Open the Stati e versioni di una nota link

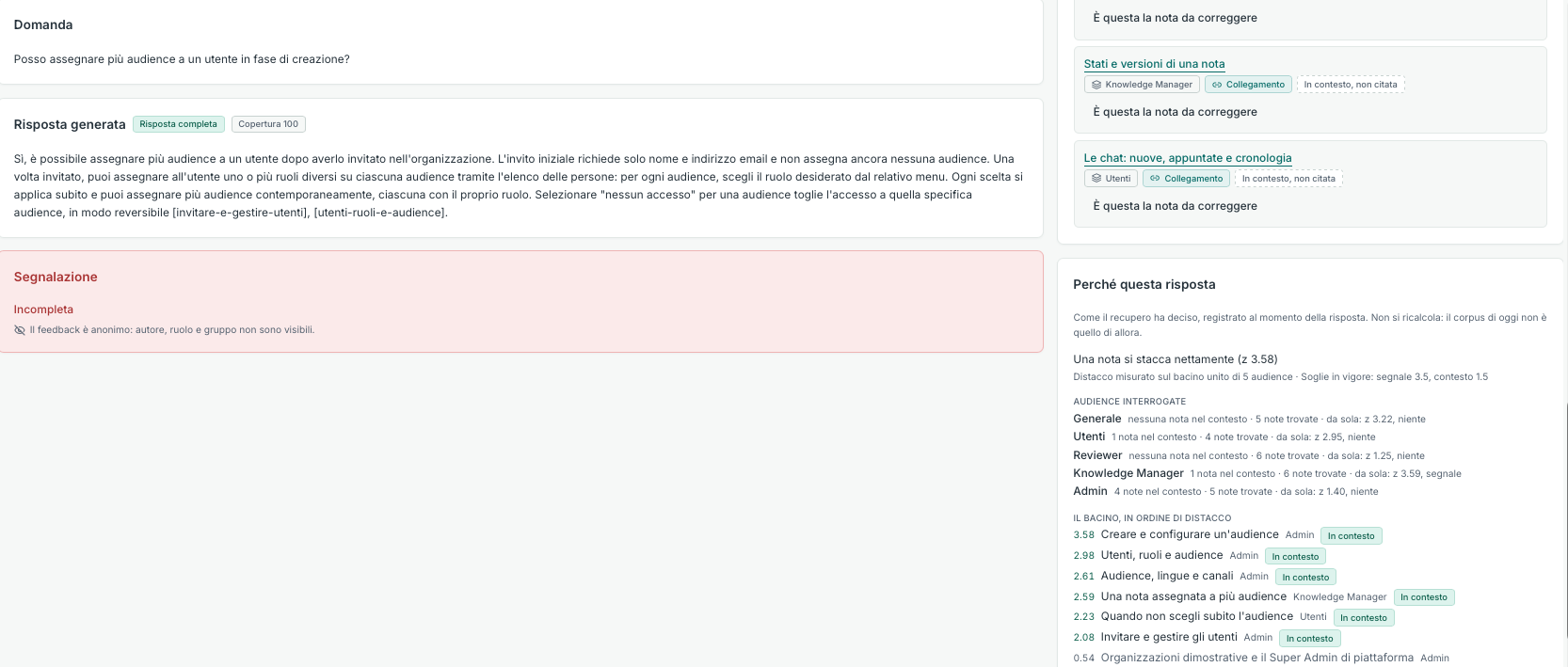pyautogui.click(x=1154, y=64)
